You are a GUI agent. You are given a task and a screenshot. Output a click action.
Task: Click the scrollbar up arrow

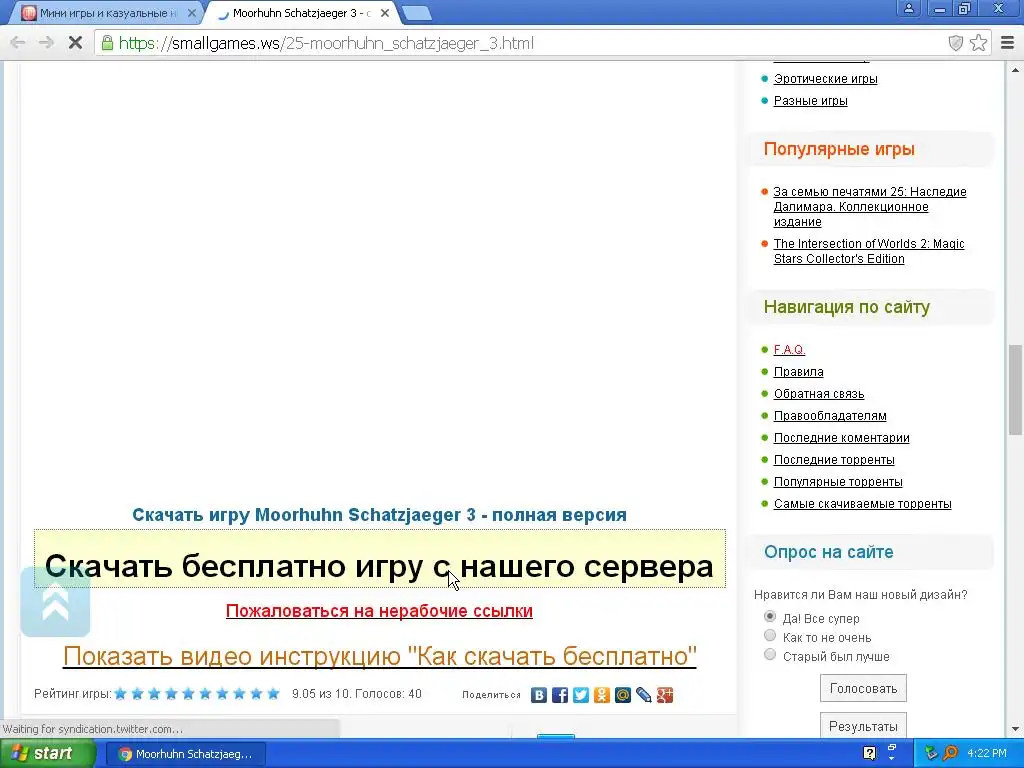click(x=1016, y=69)
